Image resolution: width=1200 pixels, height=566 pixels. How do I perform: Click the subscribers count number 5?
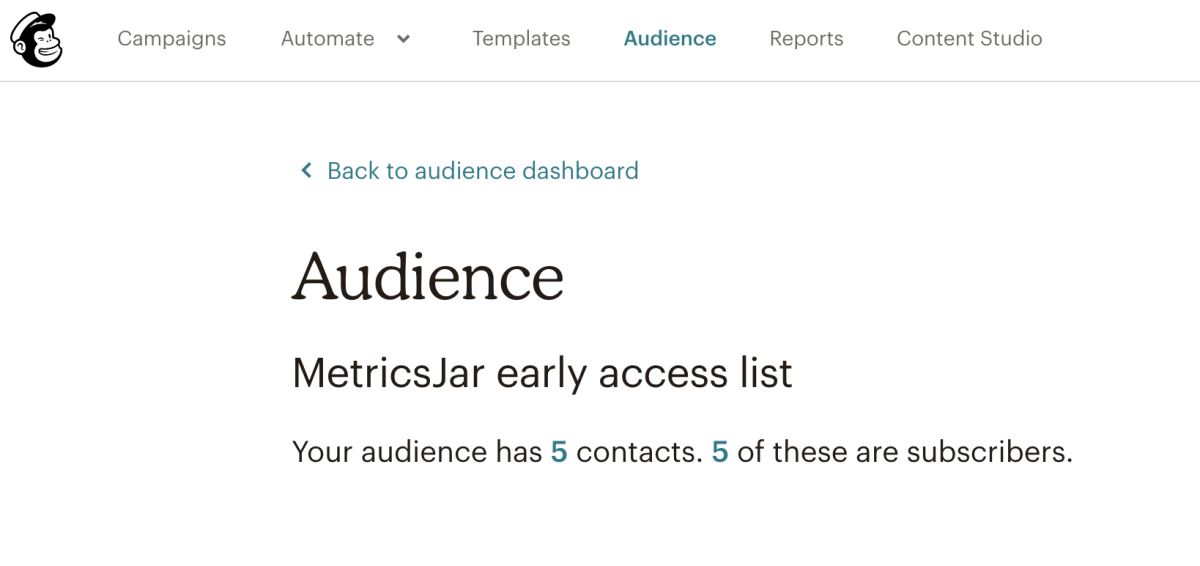tap(720, 452)
